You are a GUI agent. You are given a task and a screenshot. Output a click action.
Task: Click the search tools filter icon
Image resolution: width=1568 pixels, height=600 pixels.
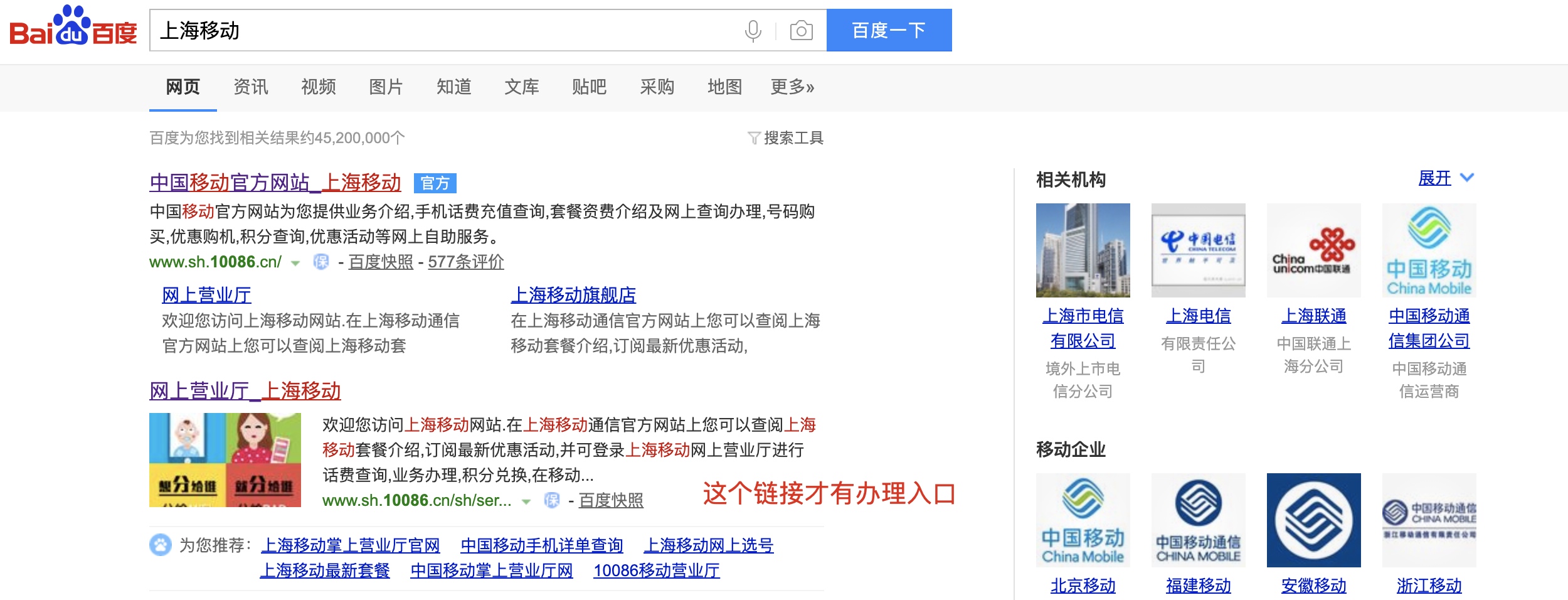[x=754, y=138]
